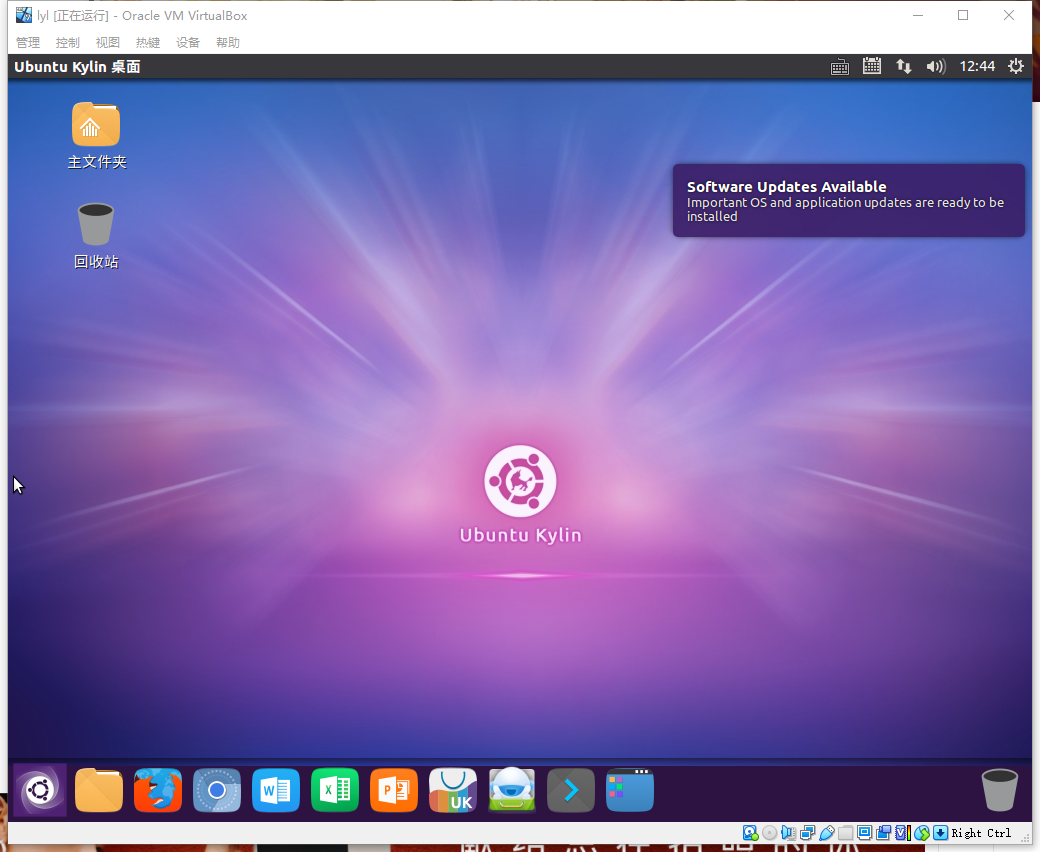Click the USB devices status icon

[826, 833]
